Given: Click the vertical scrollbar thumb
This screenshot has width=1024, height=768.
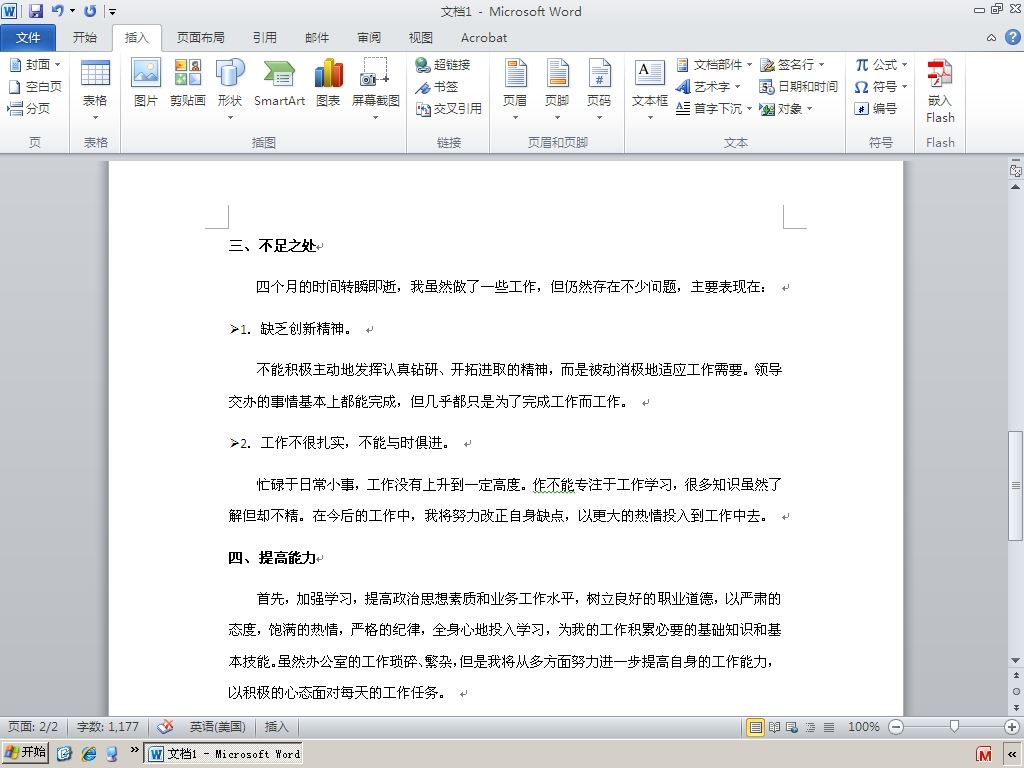Looking at the screenshot, I should click(x=1016, y=485).
